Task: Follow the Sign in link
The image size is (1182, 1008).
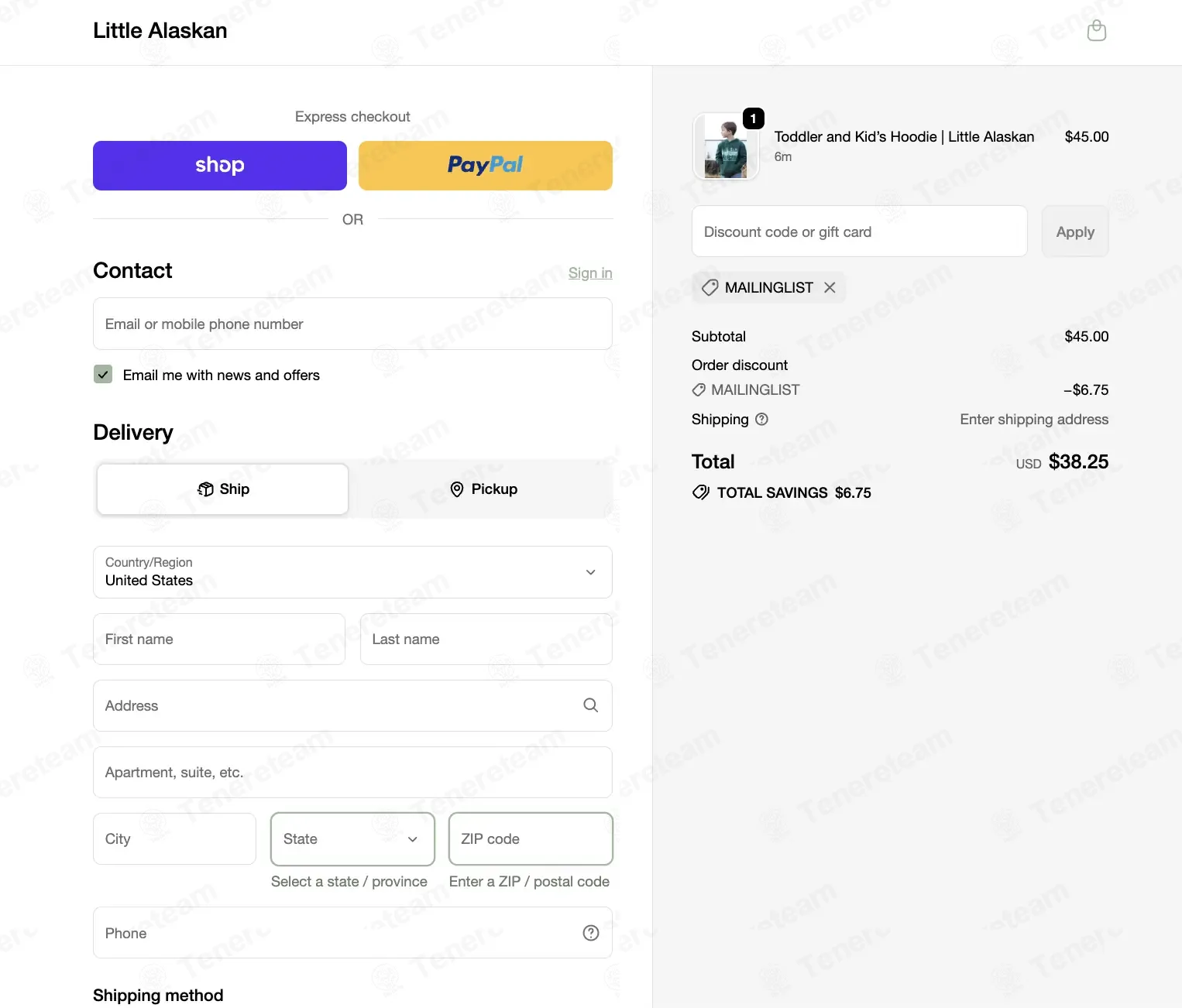Action: pos(590,273)
